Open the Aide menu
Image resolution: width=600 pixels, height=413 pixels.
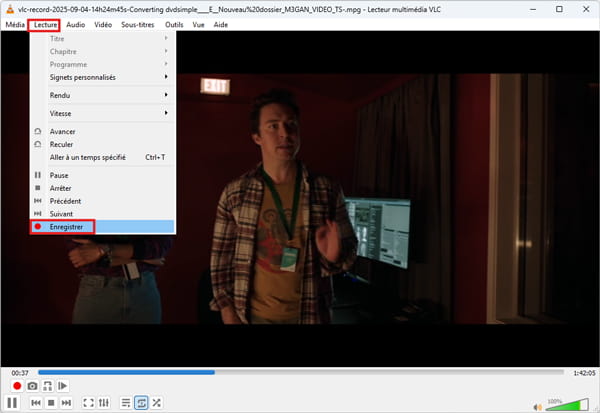tap(220, 25)
